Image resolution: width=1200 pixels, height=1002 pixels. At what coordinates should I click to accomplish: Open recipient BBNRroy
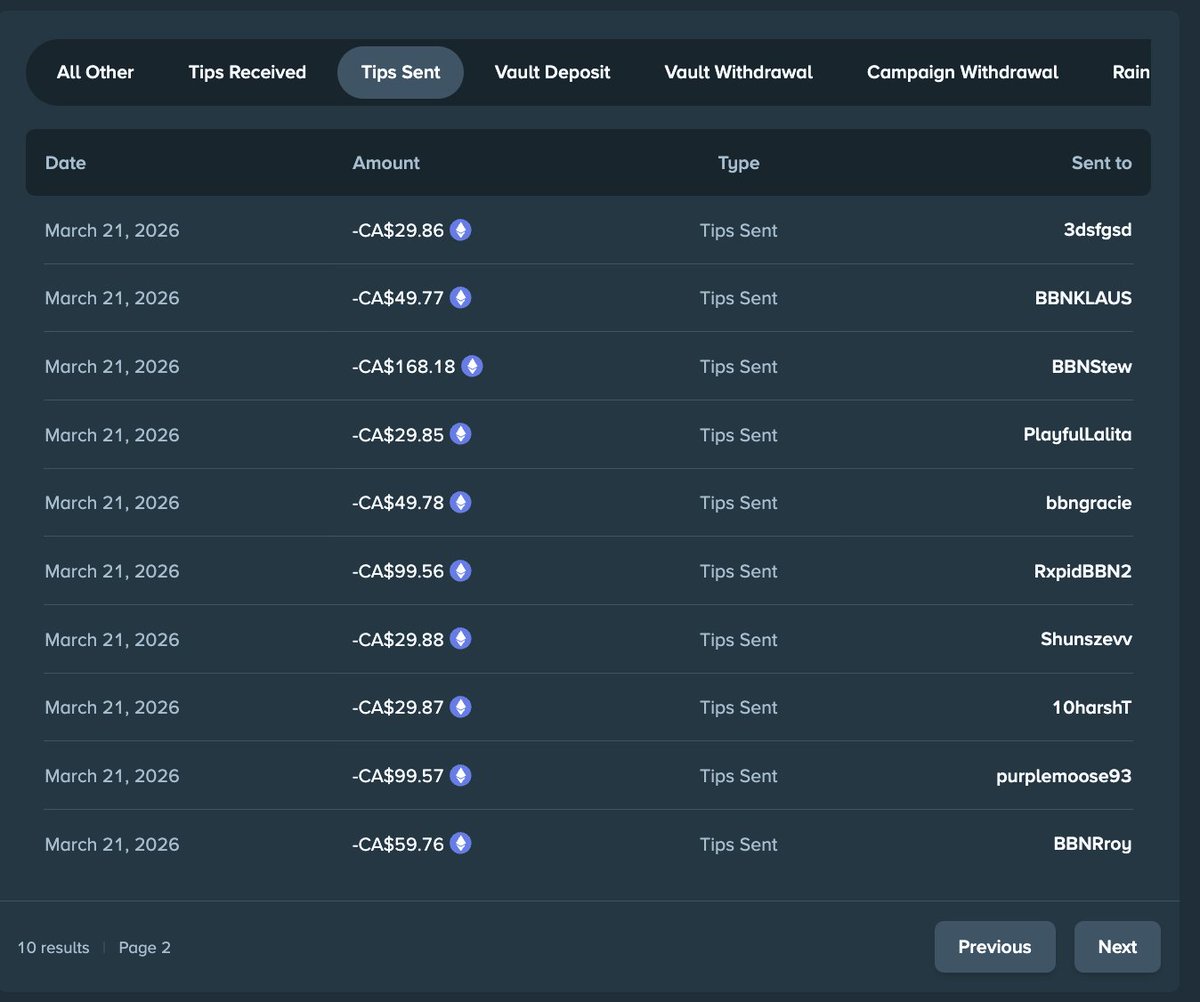pyautogui.click(x=1092, y=844)
